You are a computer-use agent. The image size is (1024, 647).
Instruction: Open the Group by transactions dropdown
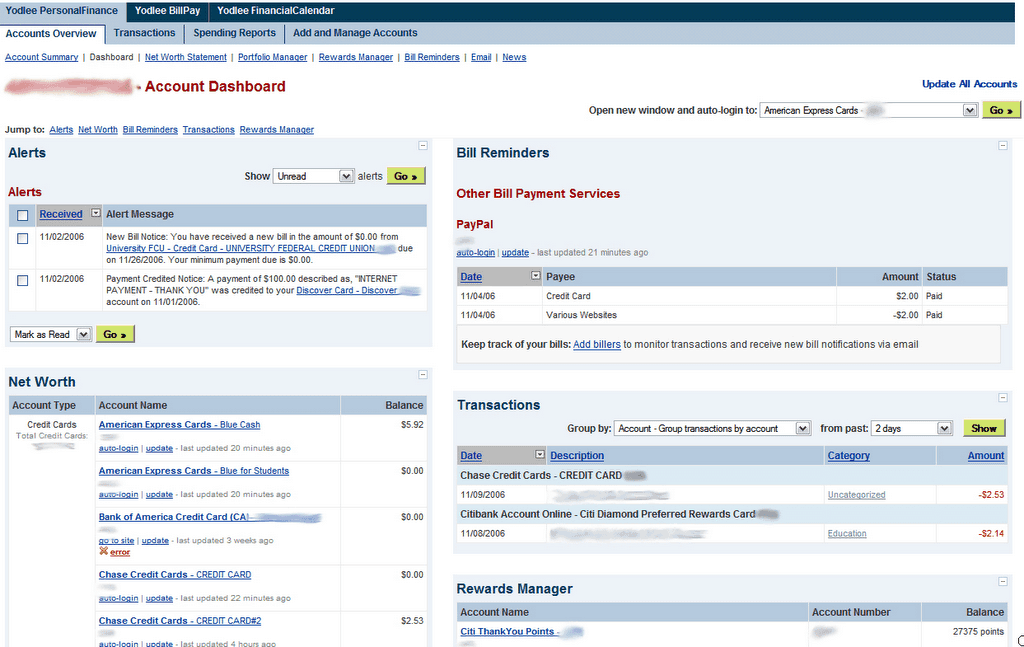pos(712,428)
